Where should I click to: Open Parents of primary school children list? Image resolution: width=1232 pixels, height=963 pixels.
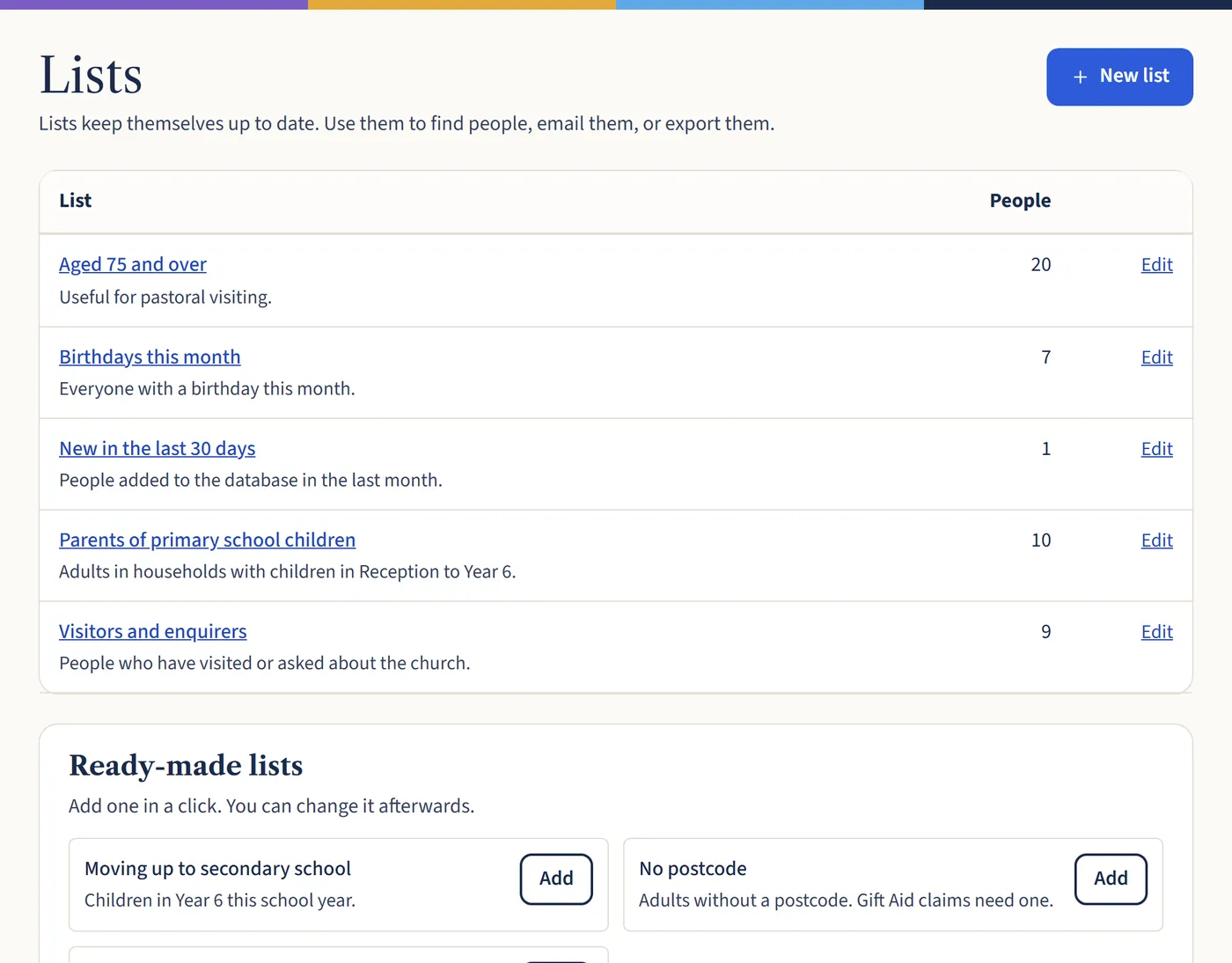(x=208, y=540)
